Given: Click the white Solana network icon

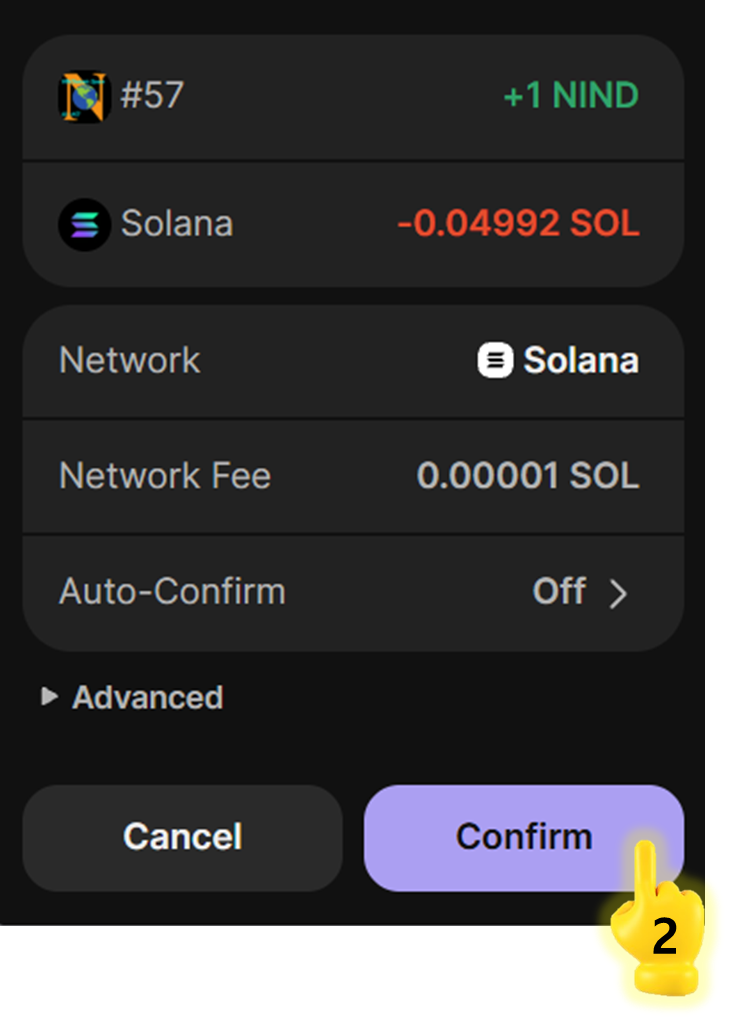Looking at the screenshot, I should 495,360.
